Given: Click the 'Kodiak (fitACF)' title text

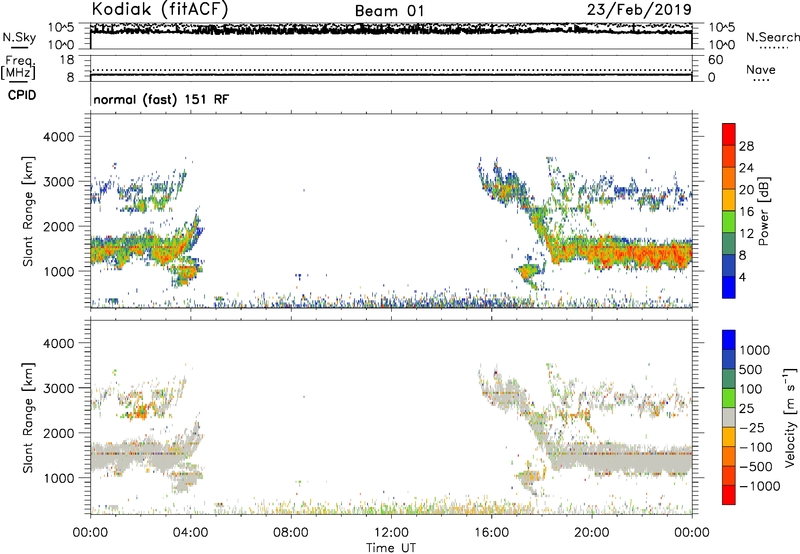Looking at the screenshot, I should [160, 9].
